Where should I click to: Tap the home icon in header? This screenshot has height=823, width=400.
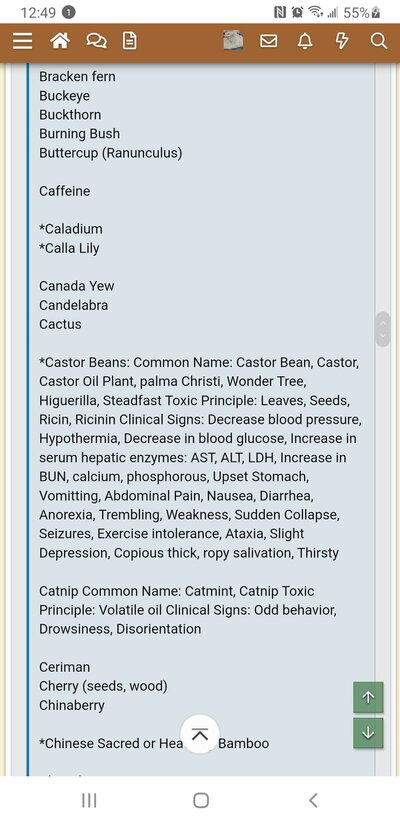(x=60, y=41)
